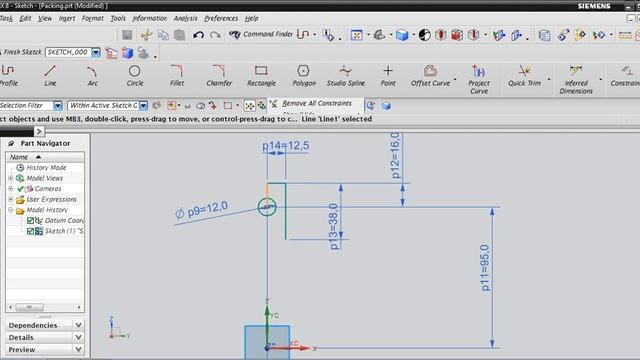Image resolution: width=640 pixels, height=360 pixels.
Task: Open Offset Curve dropdown arrow
Action: tap(455, 79)
